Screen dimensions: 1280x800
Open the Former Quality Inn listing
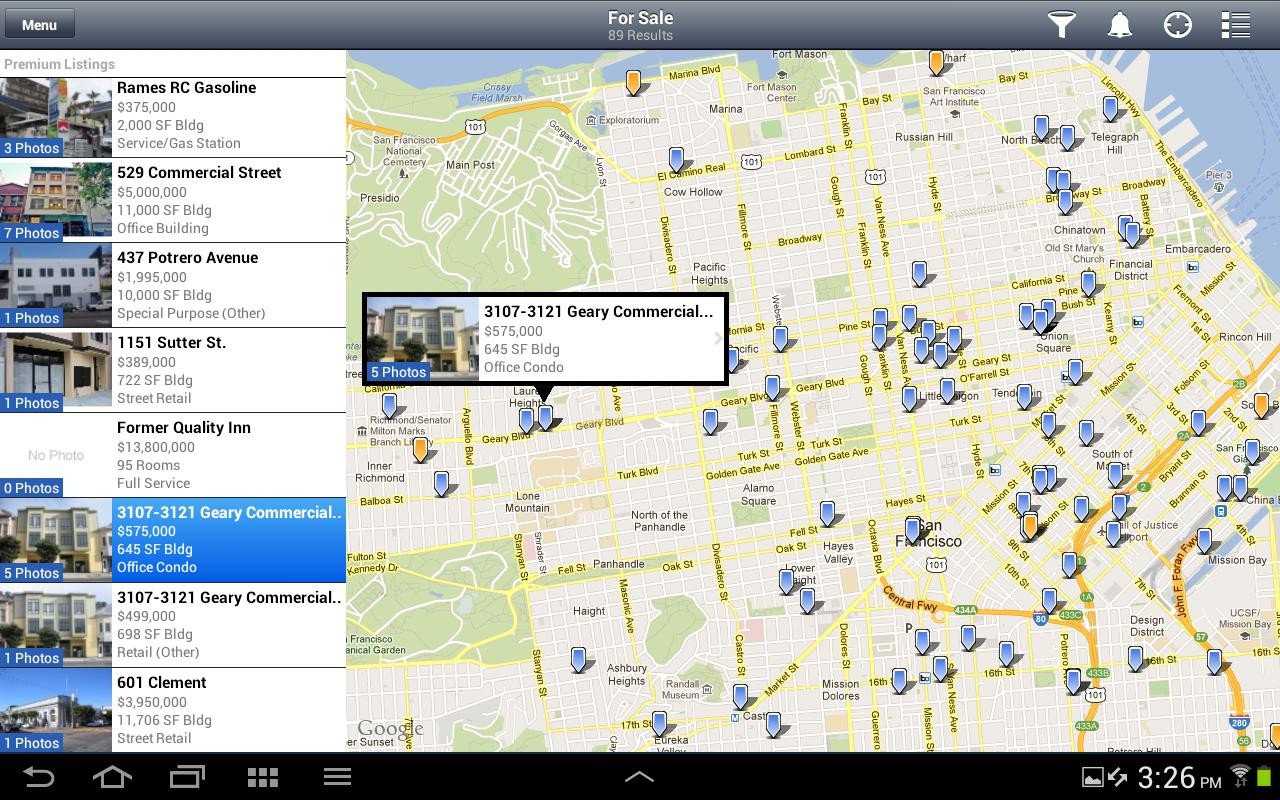pyautogui.click(x=228, y=455)
